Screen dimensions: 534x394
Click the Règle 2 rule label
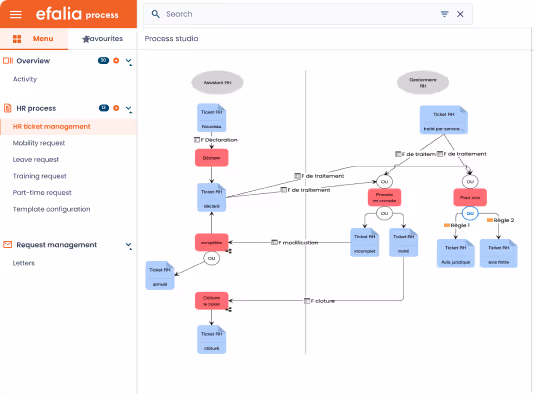pos(501,220)
